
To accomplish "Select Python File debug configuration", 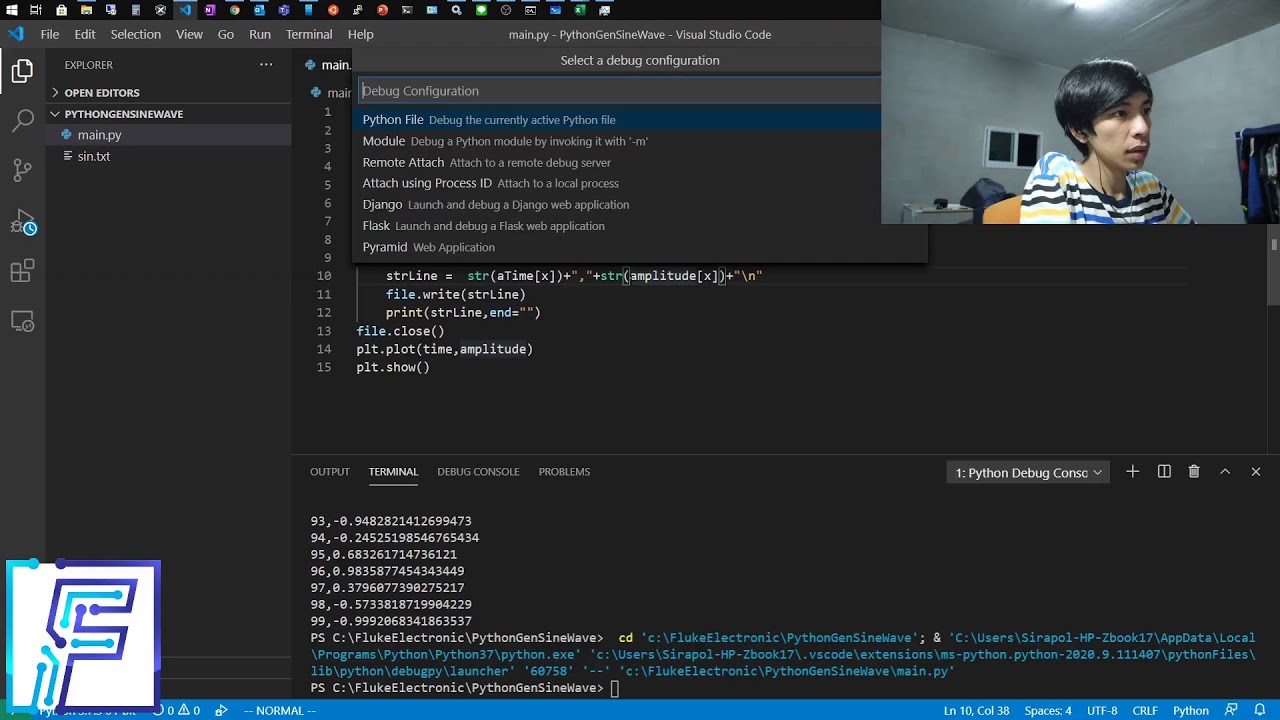I will click(x=640, y=119).
